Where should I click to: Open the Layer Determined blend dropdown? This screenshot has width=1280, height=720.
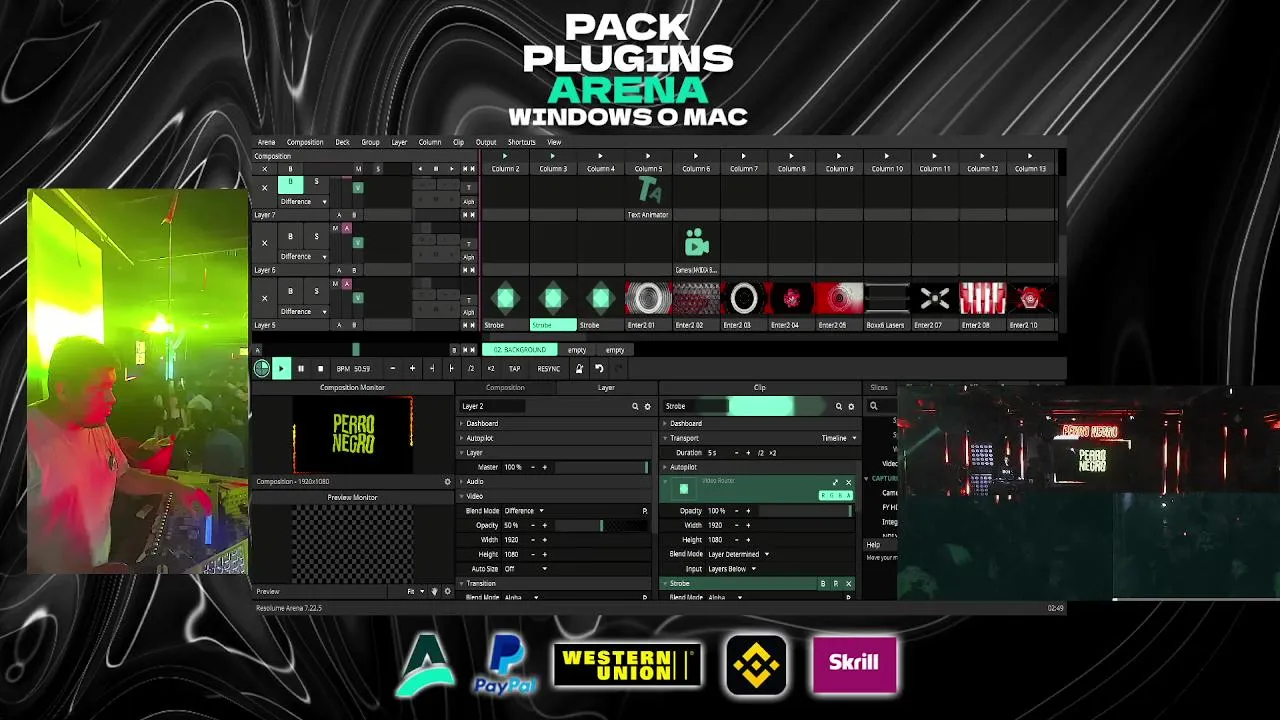point(738,554)
